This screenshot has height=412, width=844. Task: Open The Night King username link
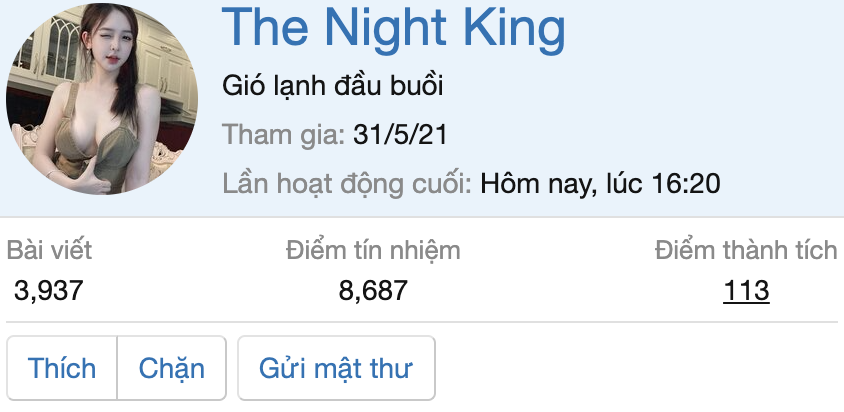point(393,30)
